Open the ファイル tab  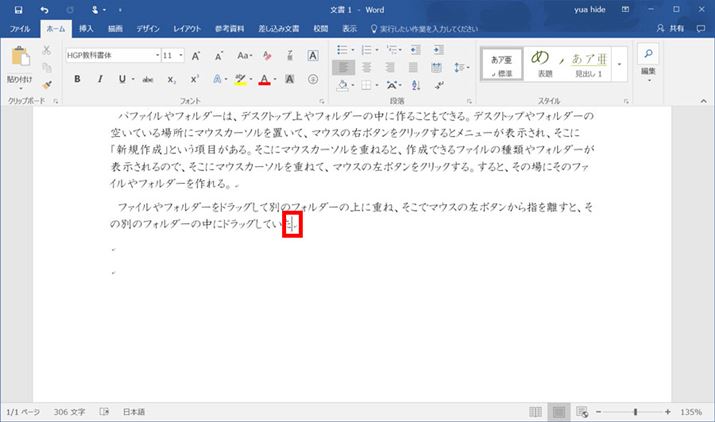(20, 28)
